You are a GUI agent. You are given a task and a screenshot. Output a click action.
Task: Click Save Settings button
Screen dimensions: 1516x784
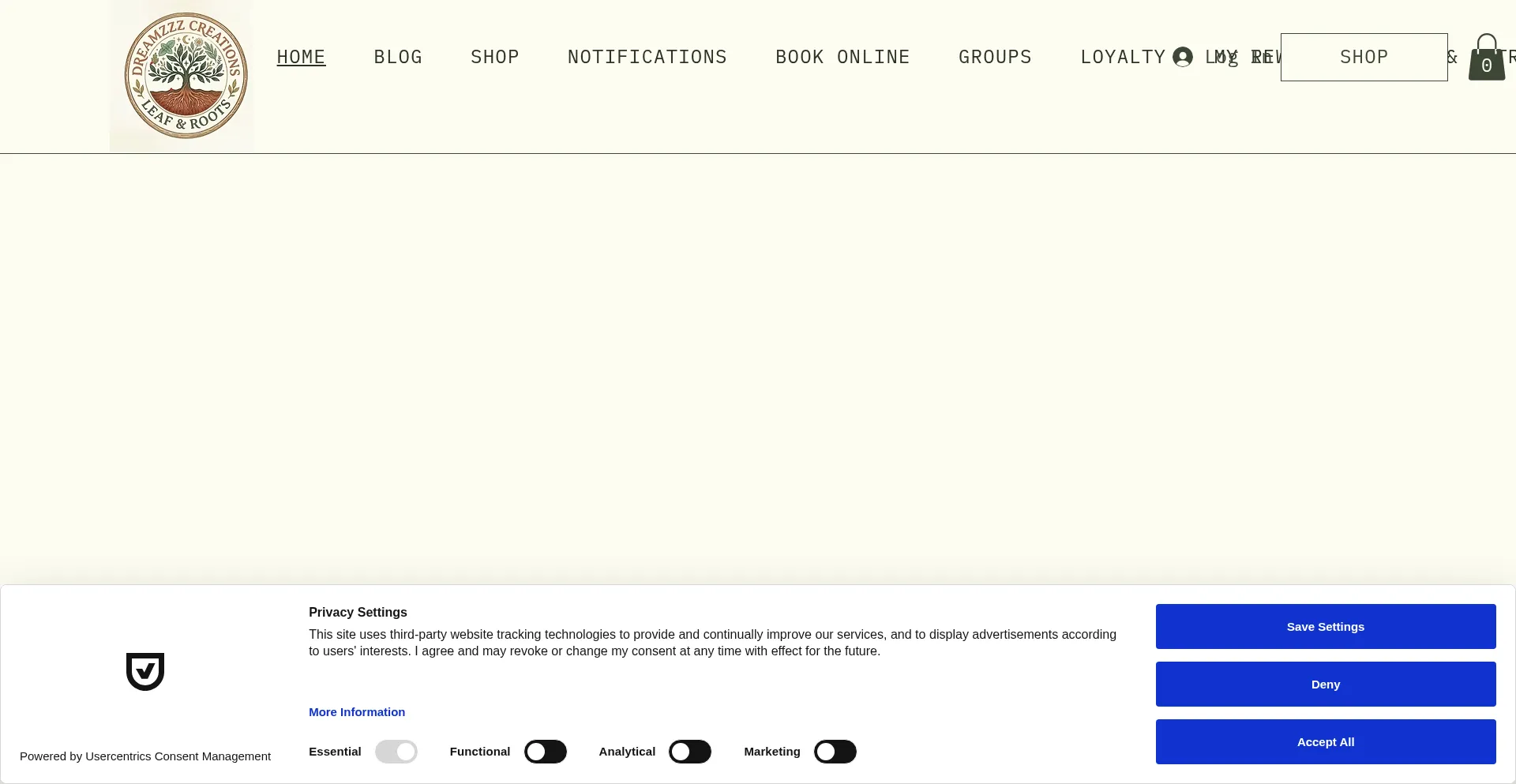coord(1326,626)
